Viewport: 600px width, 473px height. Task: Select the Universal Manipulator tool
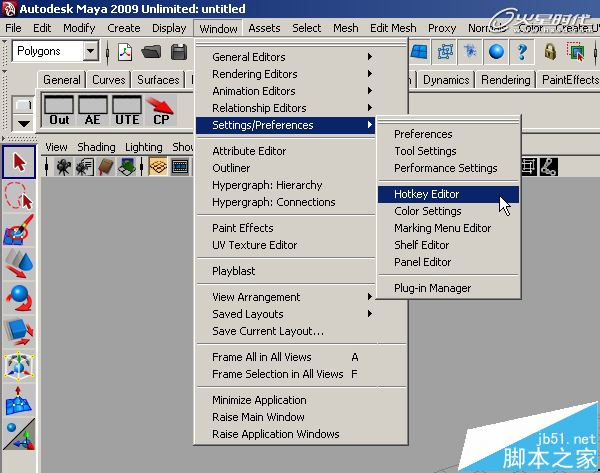tap(19, 367)
